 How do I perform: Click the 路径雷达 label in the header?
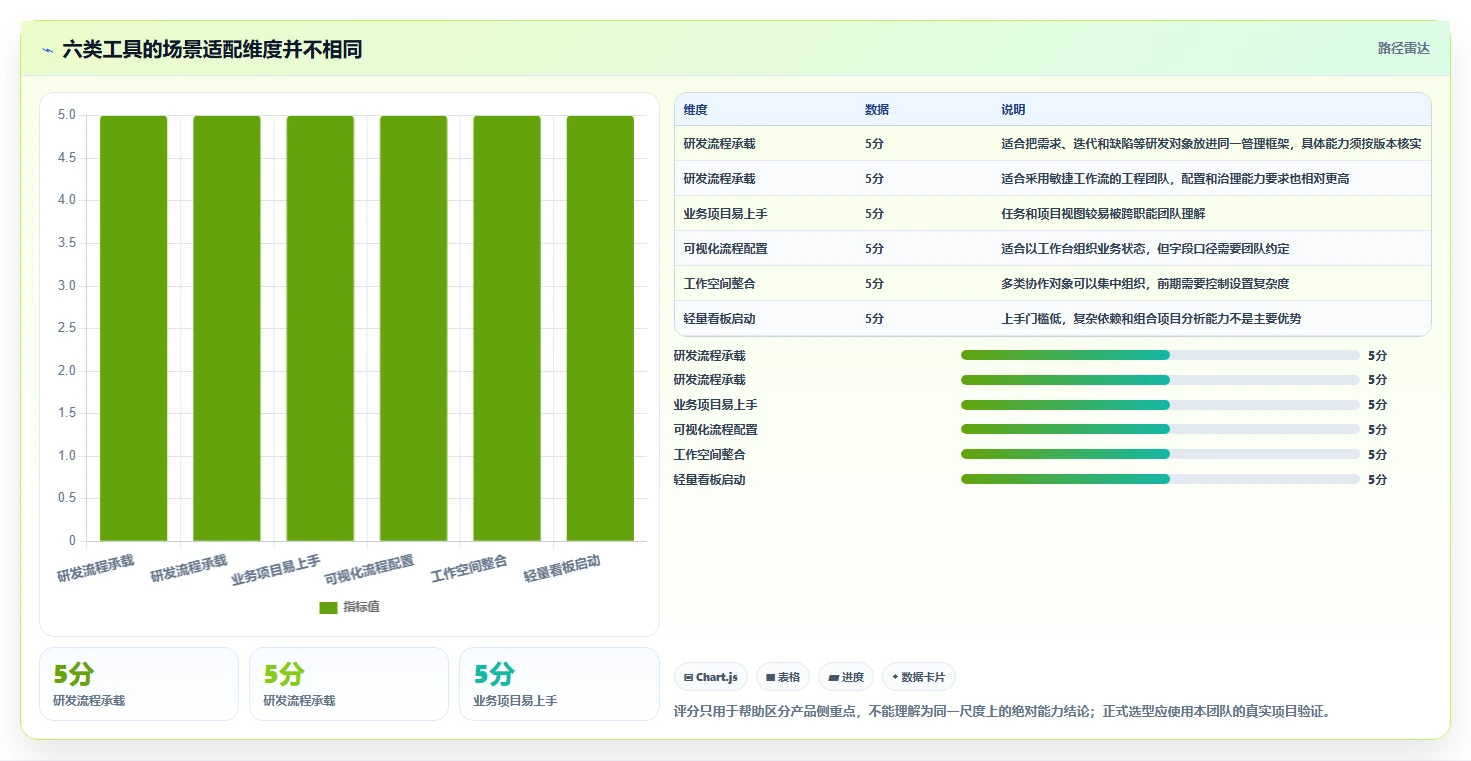click(1404, 48)
